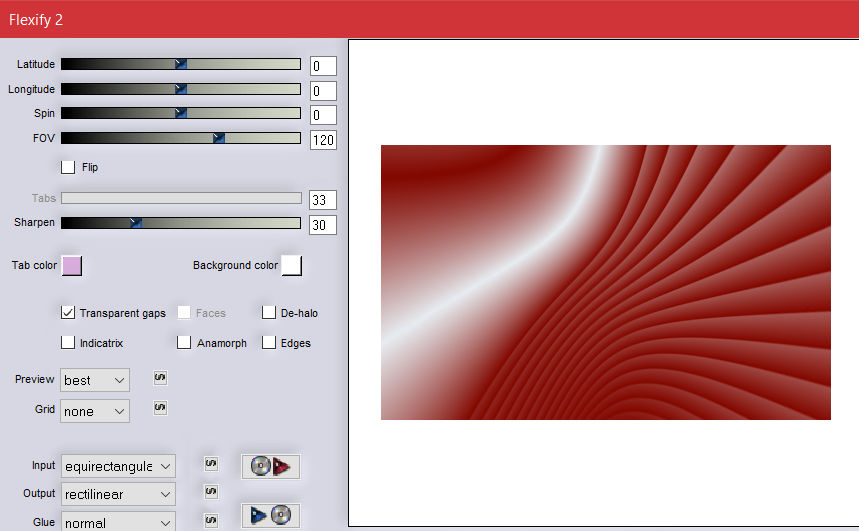The height and width of the screenshot is (531, 859).
Task: Enable the De-halo checkbox
Action: [x=269, y=312]
